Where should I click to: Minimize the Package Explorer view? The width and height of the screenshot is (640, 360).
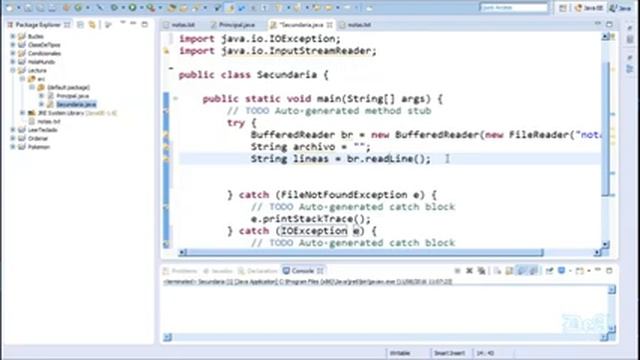point(133,24)
